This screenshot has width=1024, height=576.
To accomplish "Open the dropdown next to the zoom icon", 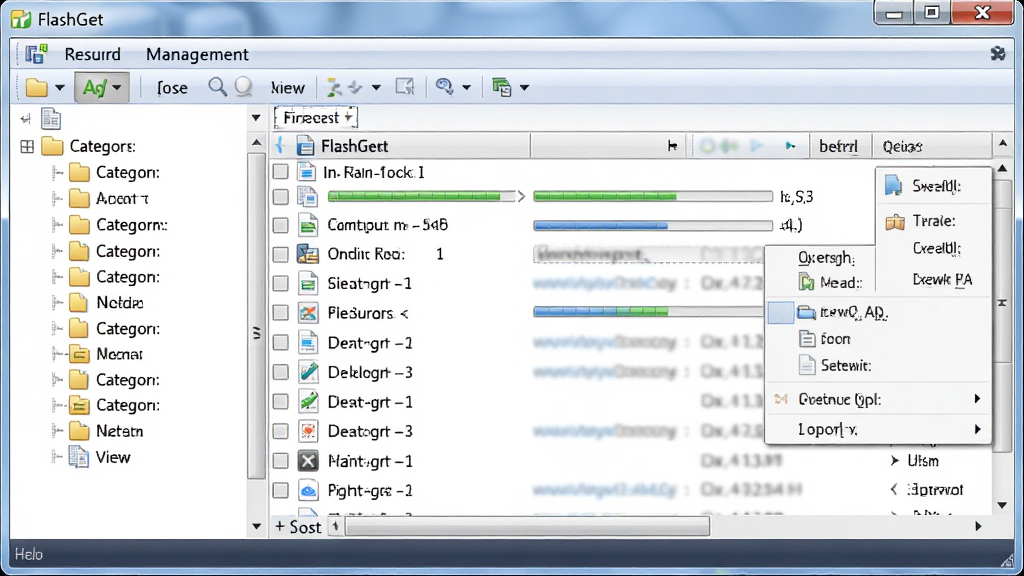I will (466, 88).
